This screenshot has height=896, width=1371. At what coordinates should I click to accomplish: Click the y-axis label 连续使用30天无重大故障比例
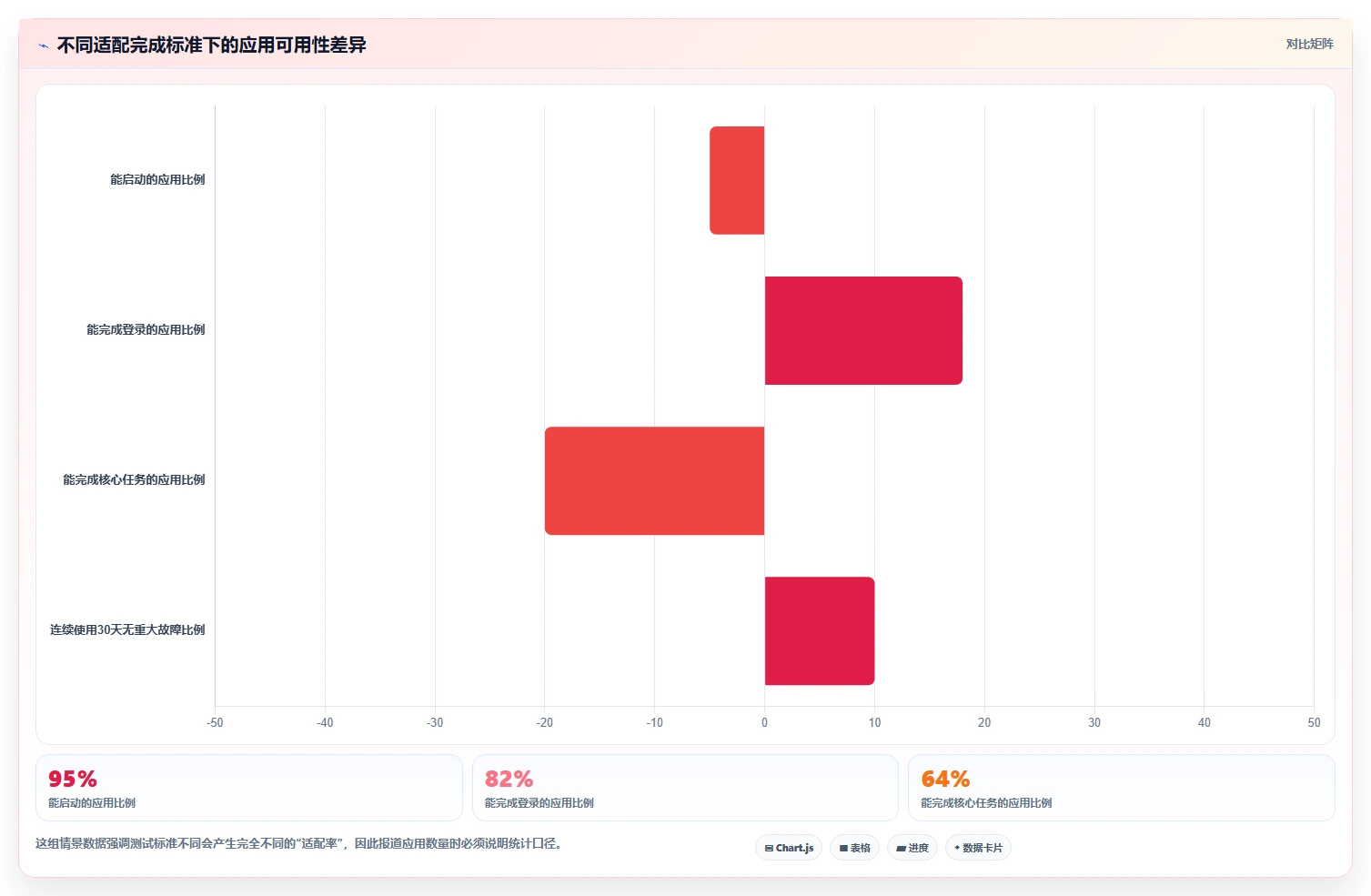[127, 630]
